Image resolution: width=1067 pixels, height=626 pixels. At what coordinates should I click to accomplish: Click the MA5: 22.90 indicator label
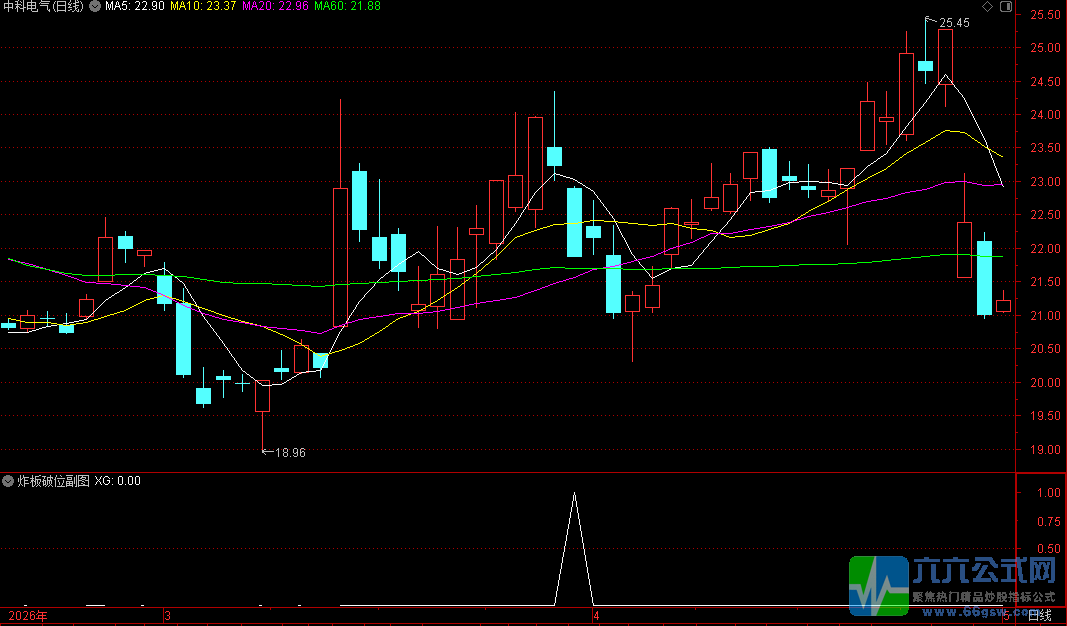(135, 7)
